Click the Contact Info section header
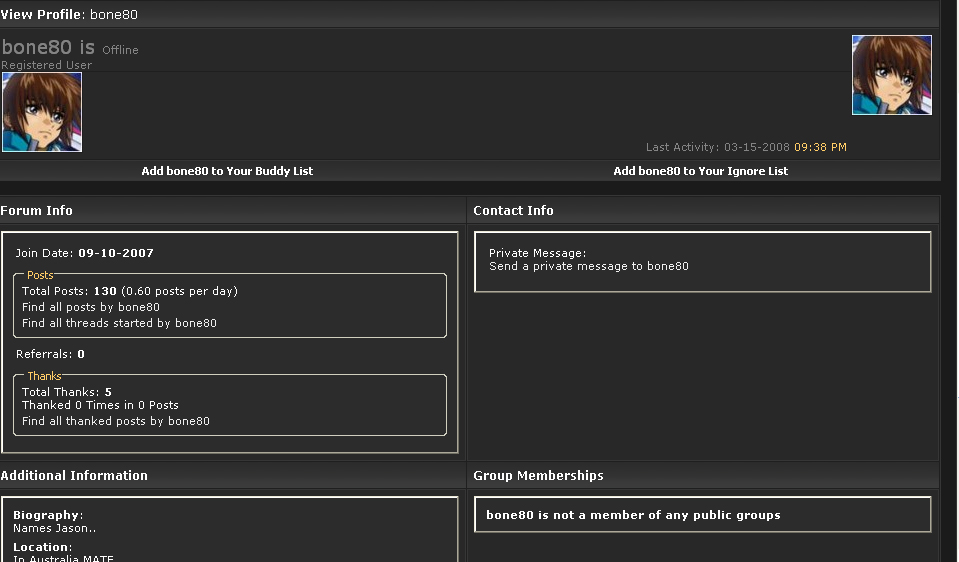 pyautogui.click(x=513, y=210)
